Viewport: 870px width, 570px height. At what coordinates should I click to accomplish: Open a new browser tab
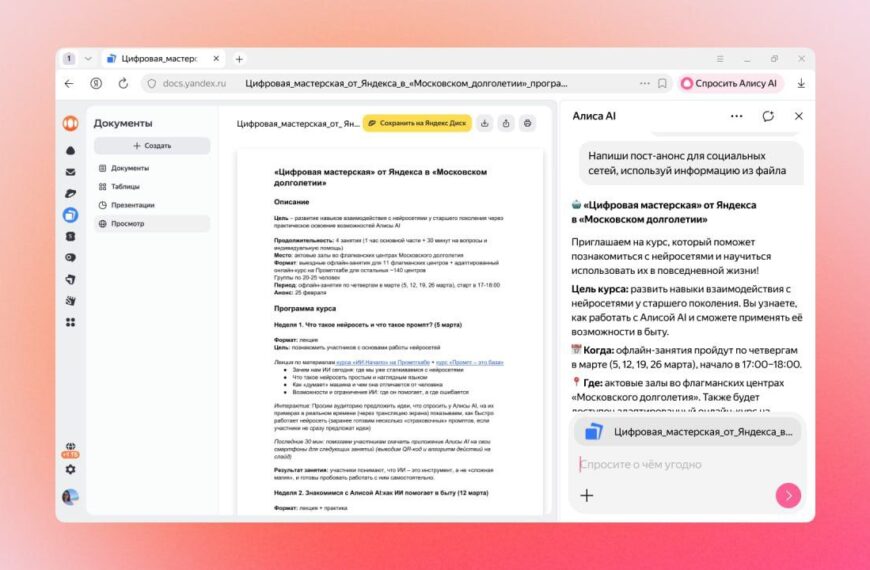pos(239,59)
